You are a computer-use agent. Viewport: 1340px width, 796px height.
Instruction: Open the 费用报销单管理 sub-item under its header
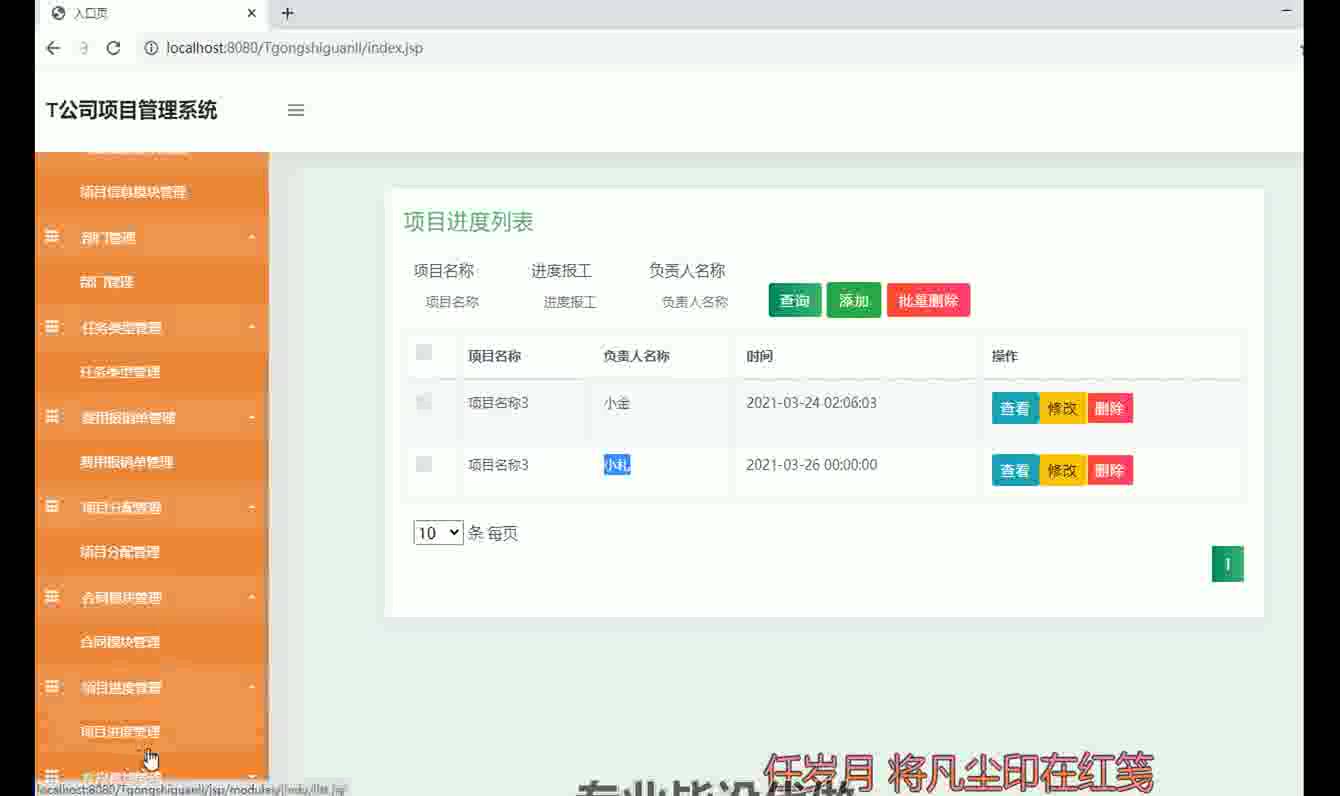click(127, 462)
